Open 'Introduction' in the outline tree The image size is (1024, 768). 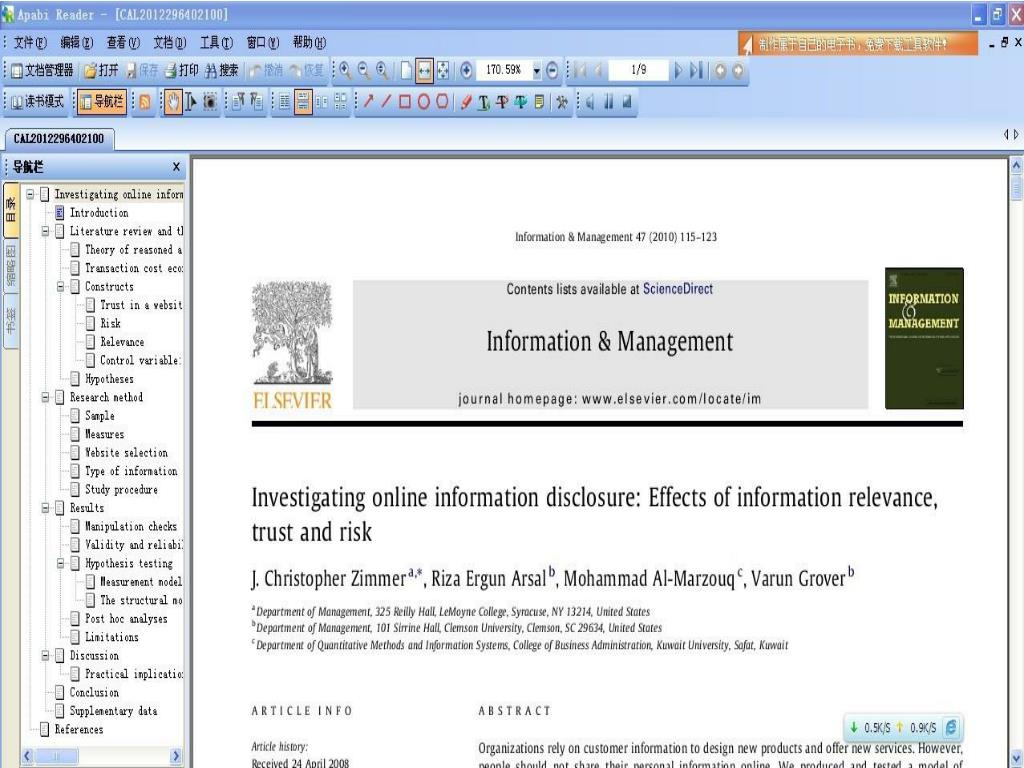point(99,212)
